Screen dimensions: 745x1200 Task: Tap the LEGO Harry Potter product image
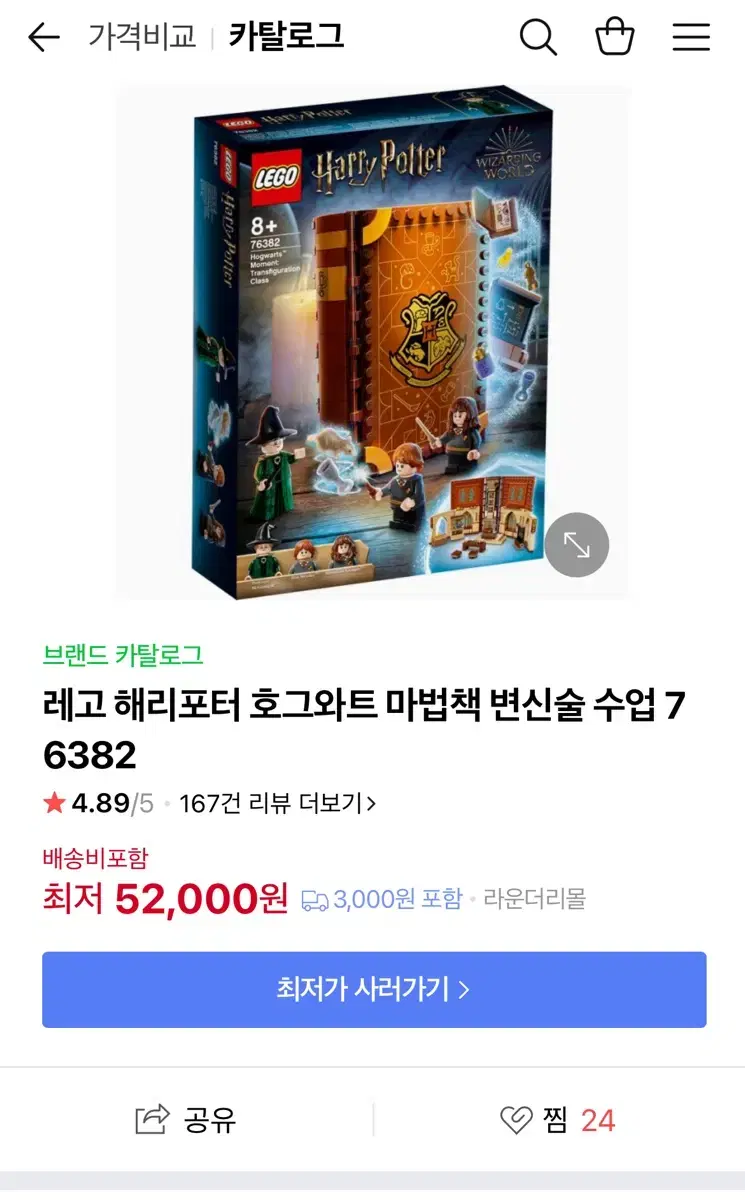(373, 342)
